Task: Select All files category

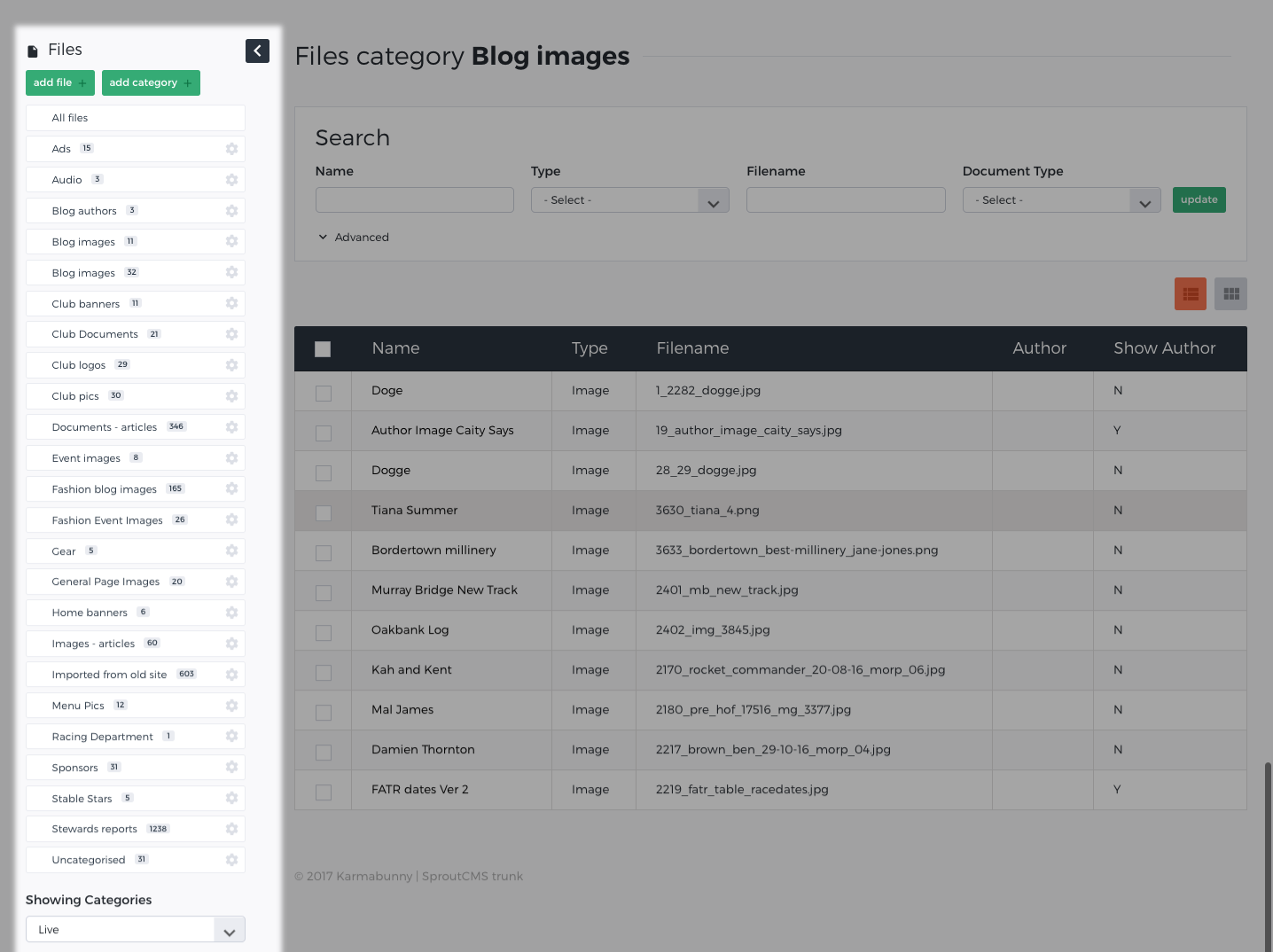Action: tap(136, 118)
